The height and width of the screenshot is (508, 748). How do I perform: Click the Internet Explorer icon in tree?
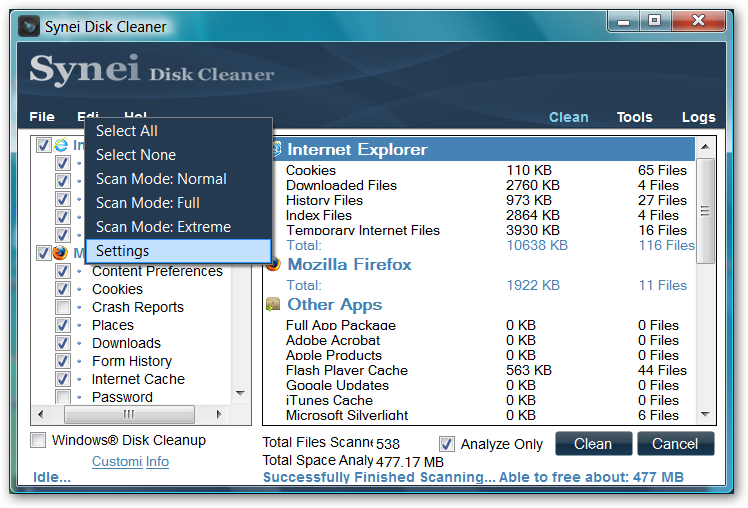click(x=61, y=145)
